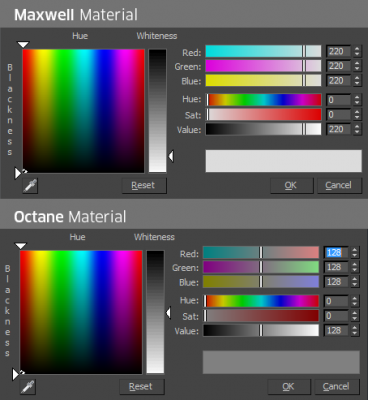Viewport: 368px width, 400px height.
Task: Confirm with OK in Octane Material dialog
Action: click(x=289, y=387)
